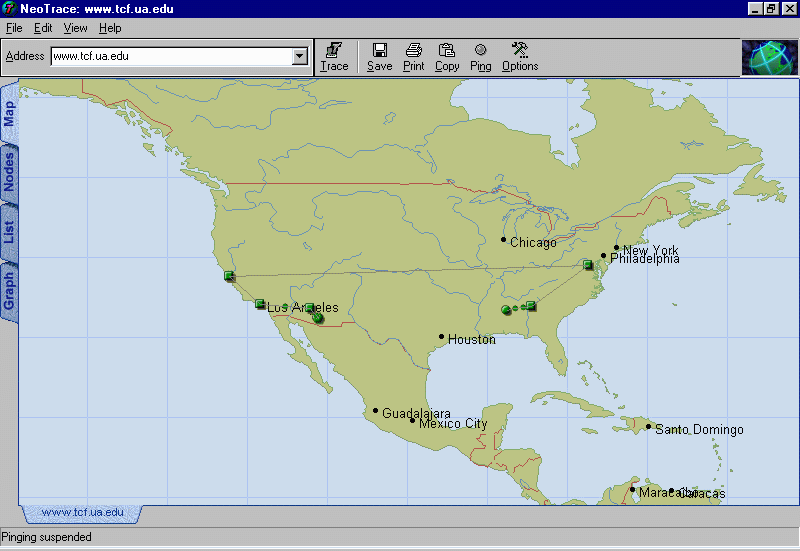Open the View menu

76,28
